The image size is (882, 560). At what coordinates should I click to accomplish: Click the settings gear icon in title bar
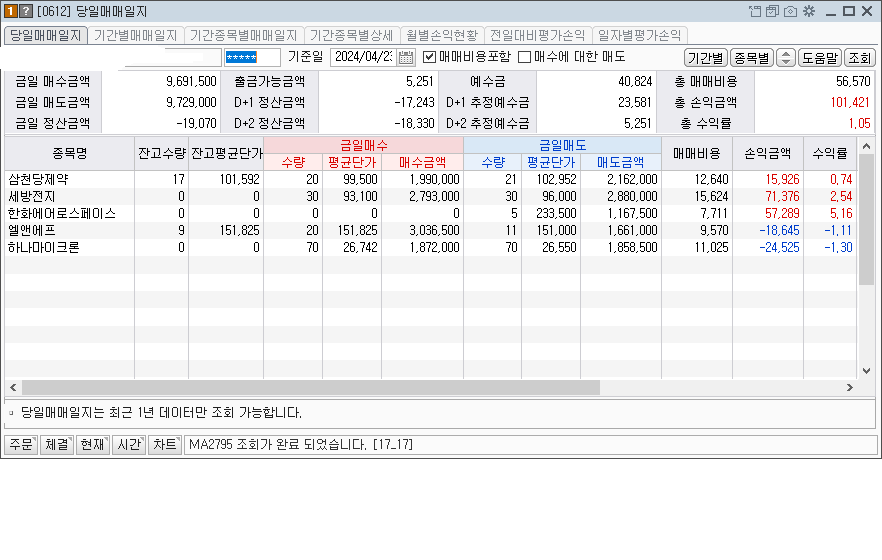(808, 11)
